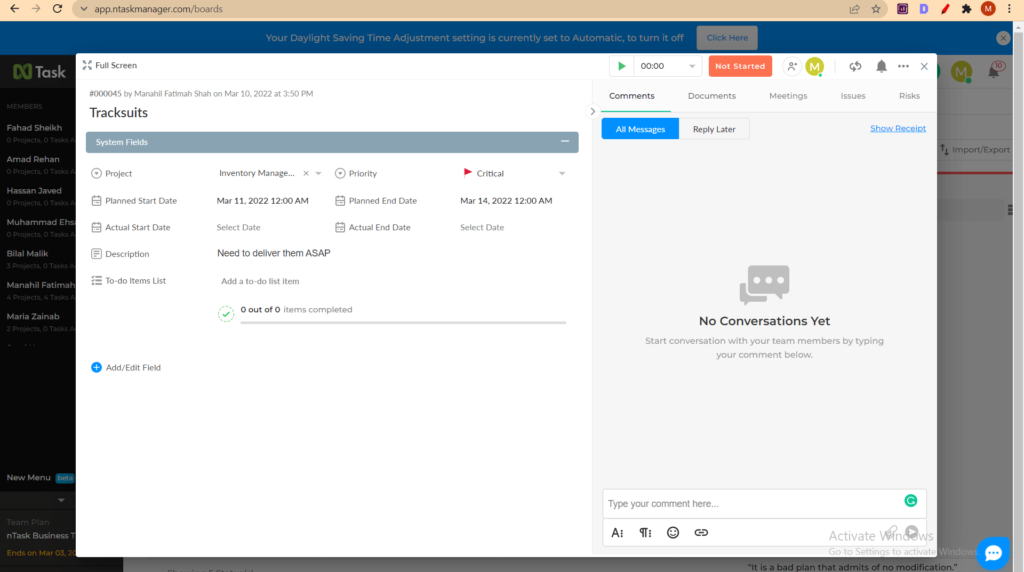This screenshot has height=572, width=1024.
Task: Click the browser address bar URL
Action: click(x=158, y=9)
